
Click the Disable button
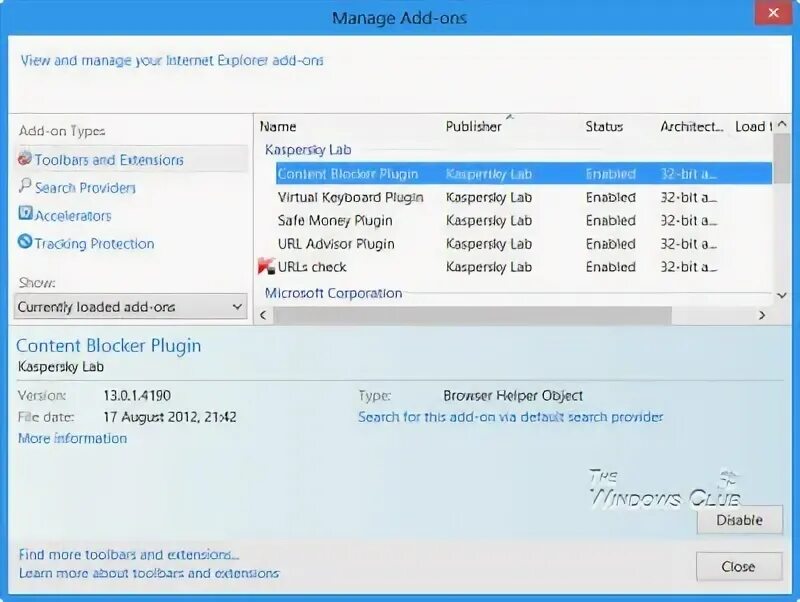click(x=739, y=520)
